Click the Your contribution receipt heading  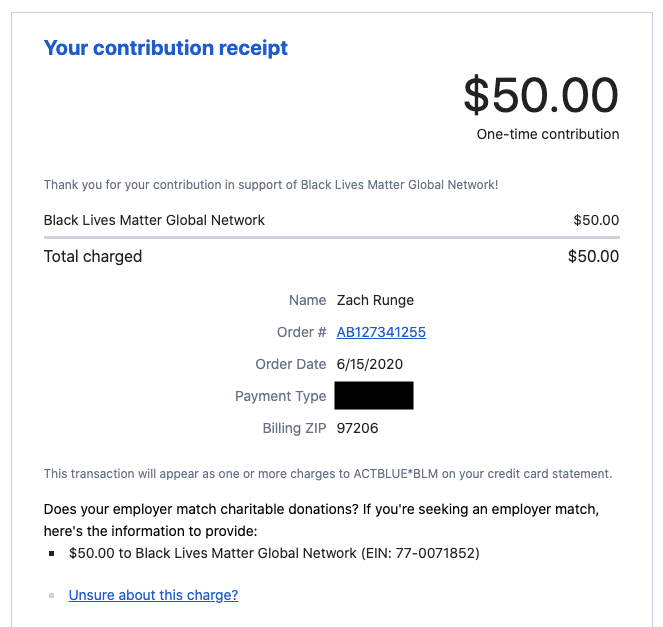[x=166, y=48]
